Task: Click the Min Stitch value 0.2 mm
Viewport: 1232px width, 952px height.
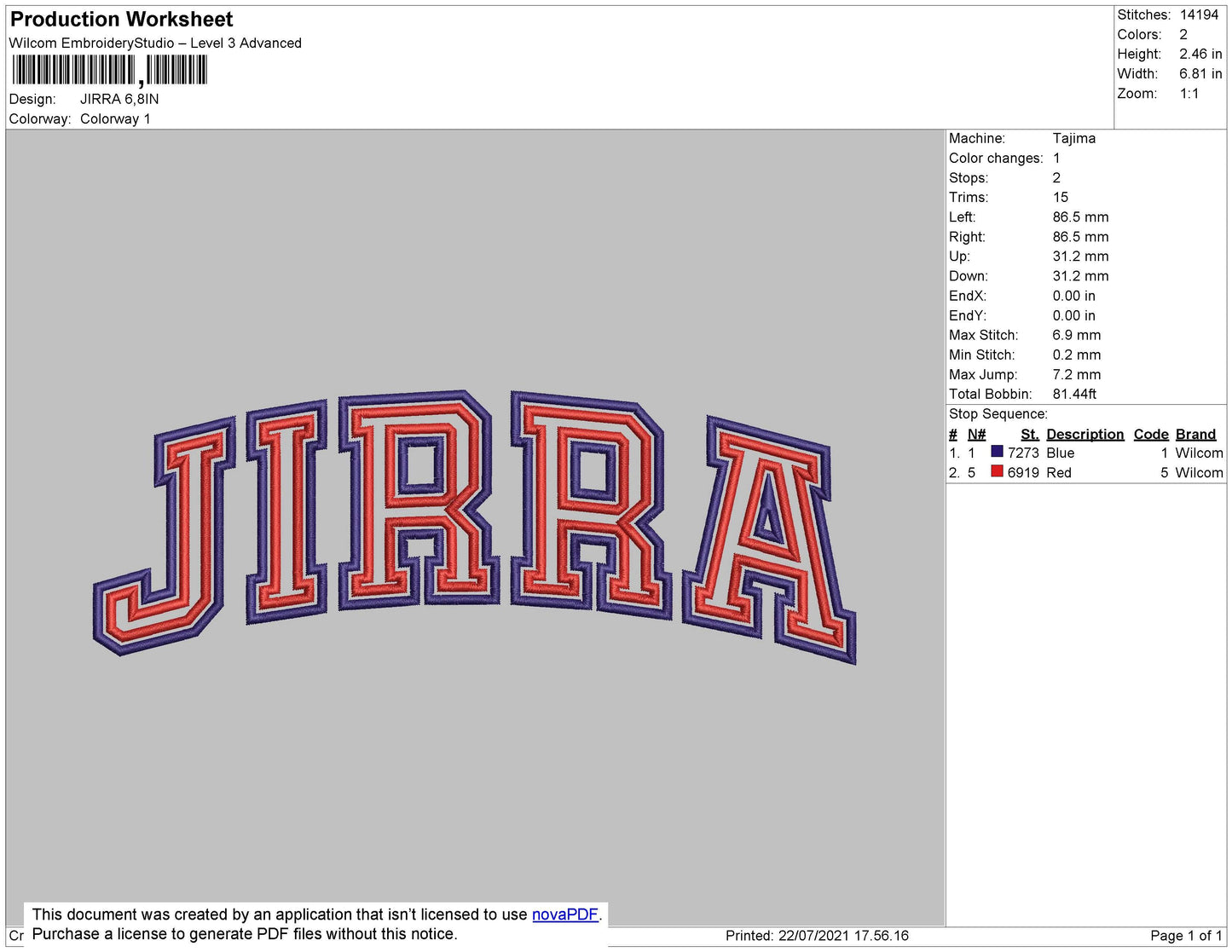Action: (x=1076, y=355)
